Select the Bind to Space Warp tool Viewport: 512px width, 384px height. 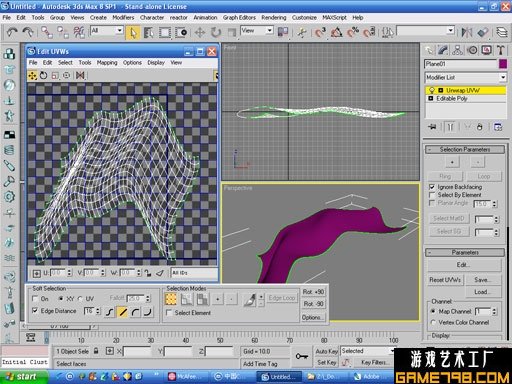tap(79, 32)
